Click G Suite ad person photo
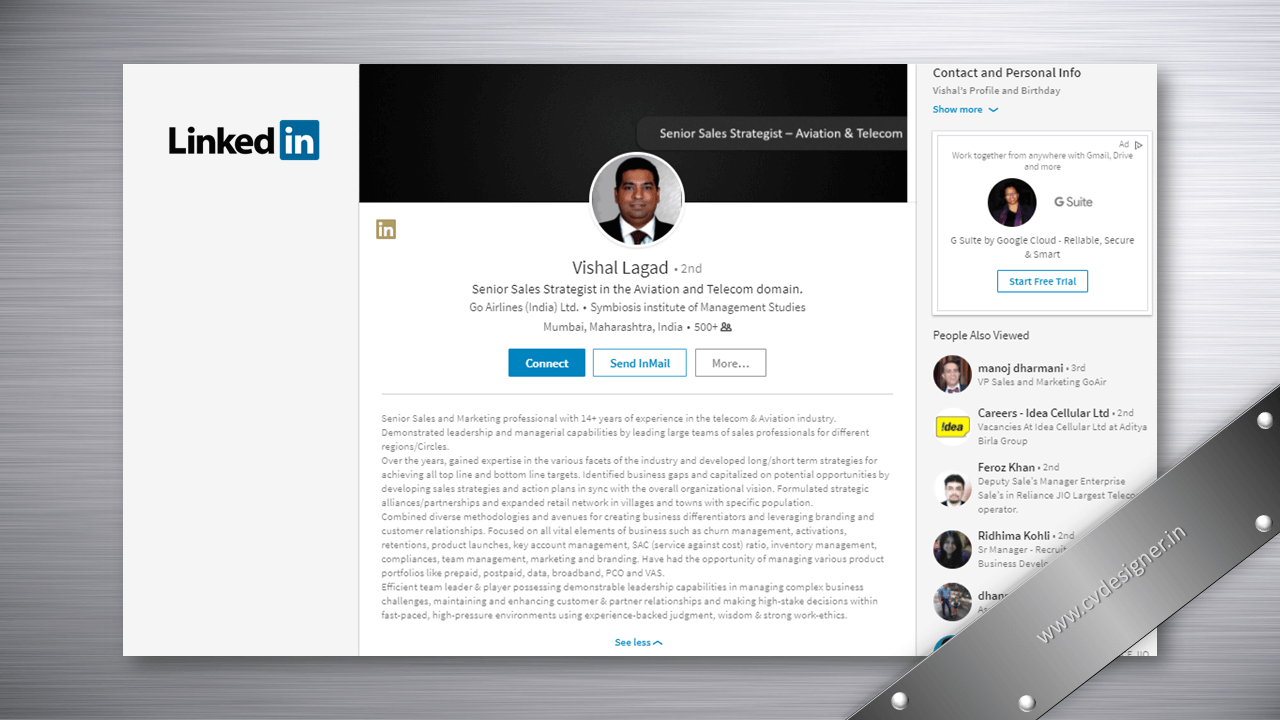The width and height of the screenshot is (1280, 720). tap(1012, 203)
